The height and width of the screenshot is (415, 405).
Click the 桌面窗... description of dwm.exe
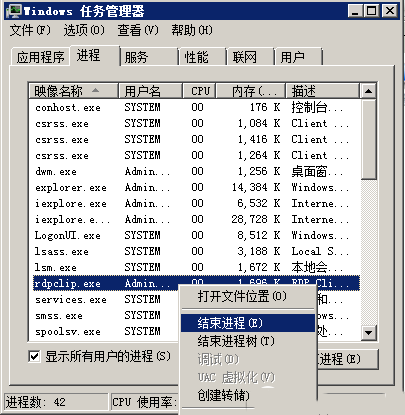click(317, 171)
